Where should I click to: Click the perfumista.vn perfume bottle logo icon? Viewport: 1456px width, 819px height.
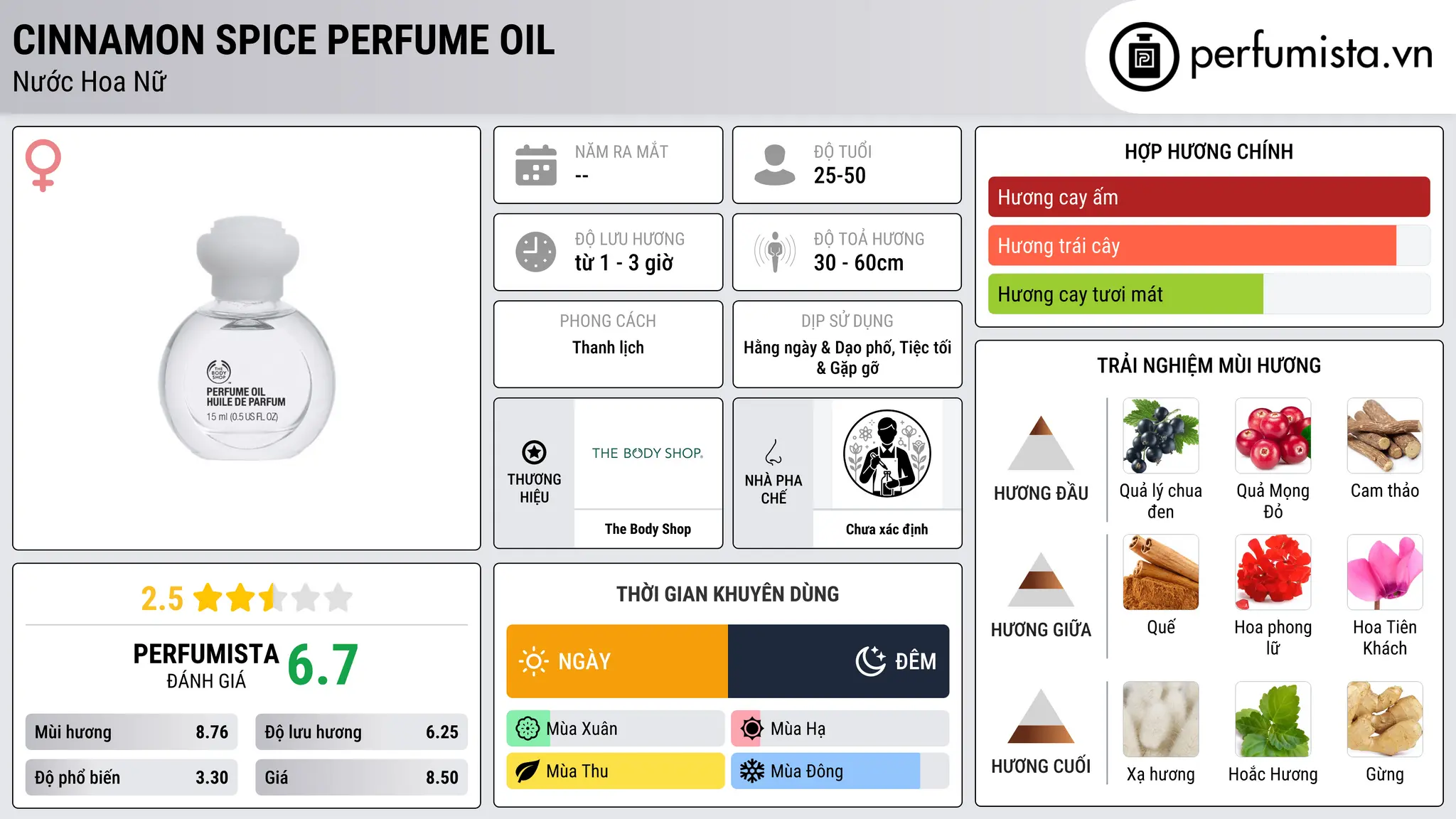(x=1144, y=57)
